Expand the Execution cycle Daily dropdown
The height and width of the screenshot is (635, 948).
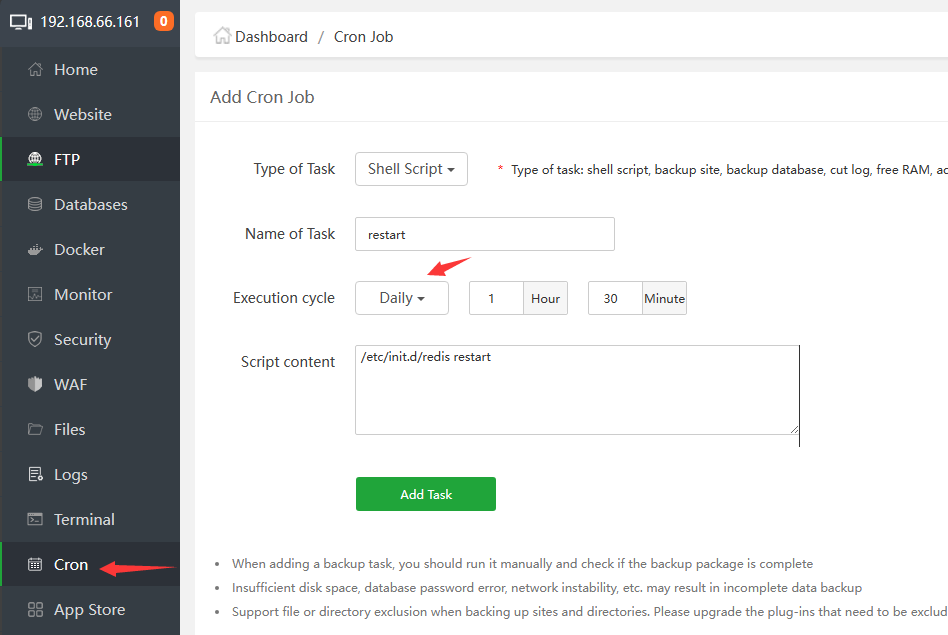[402, 298]
